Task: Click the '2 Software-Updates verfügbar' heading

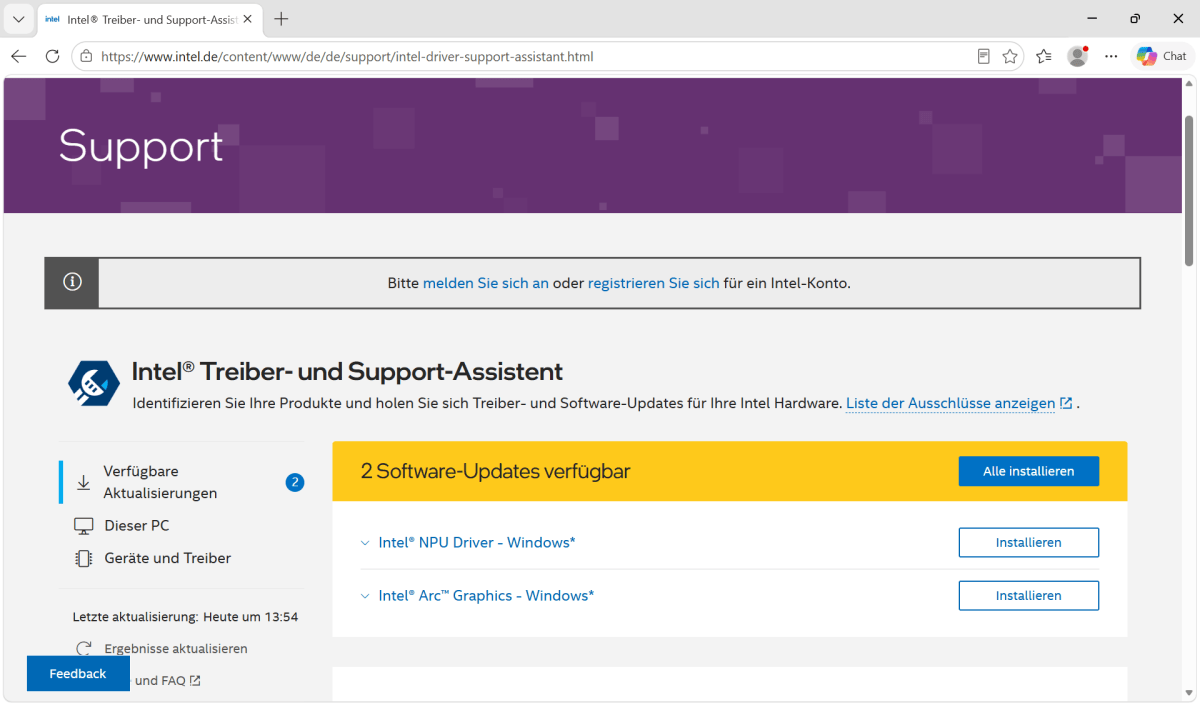Action: 495,471
